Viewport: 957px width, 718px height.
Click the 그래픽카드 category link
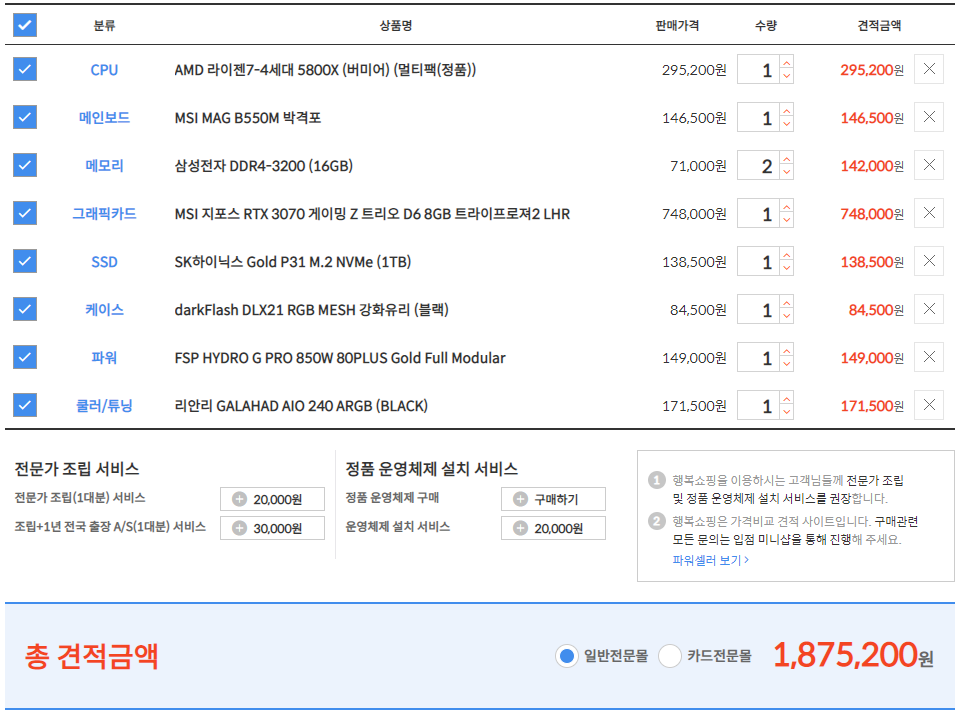(104, 214)
